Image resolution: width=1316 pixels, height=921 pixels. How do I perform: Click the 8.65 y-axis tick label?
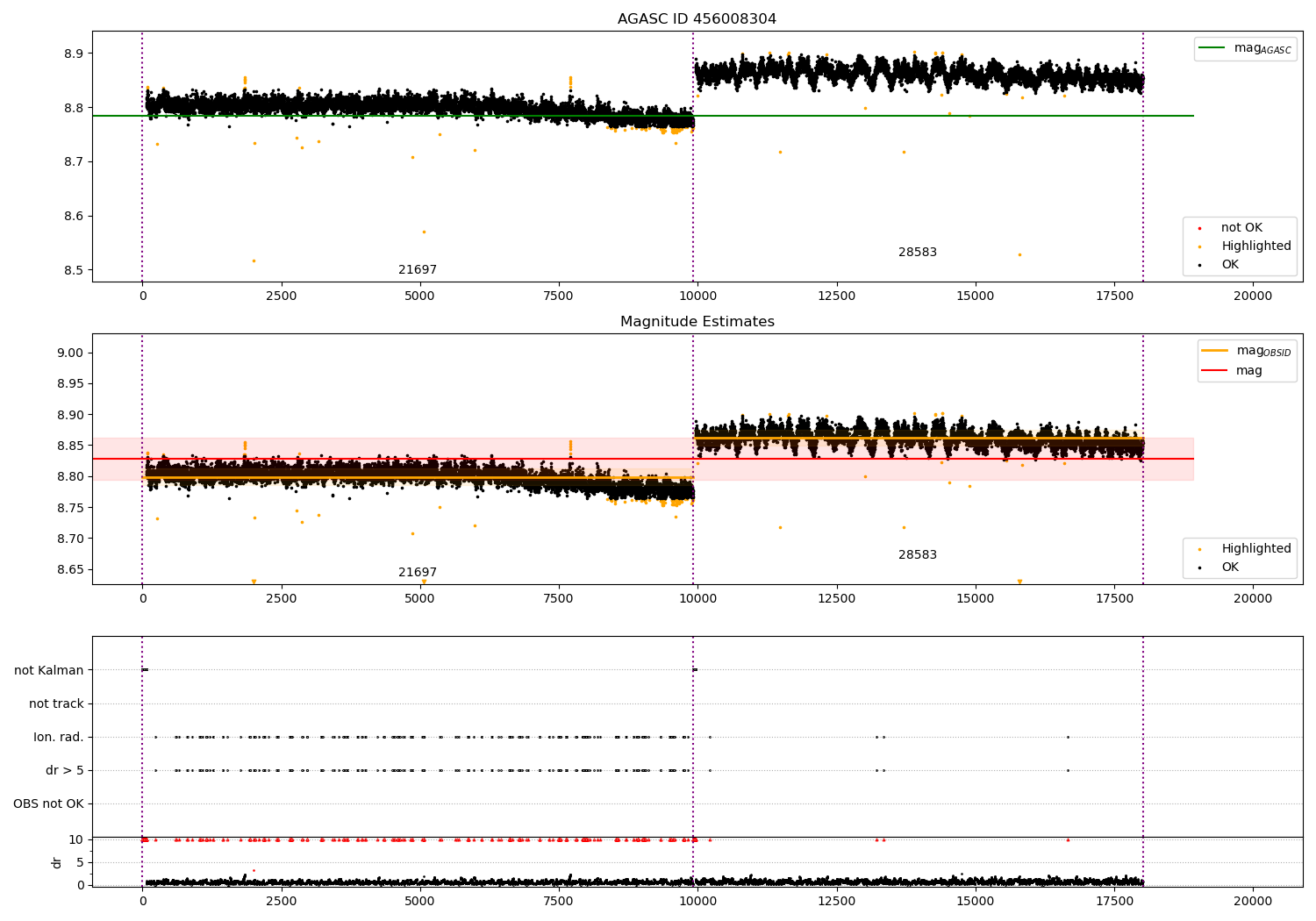(70, 570)
